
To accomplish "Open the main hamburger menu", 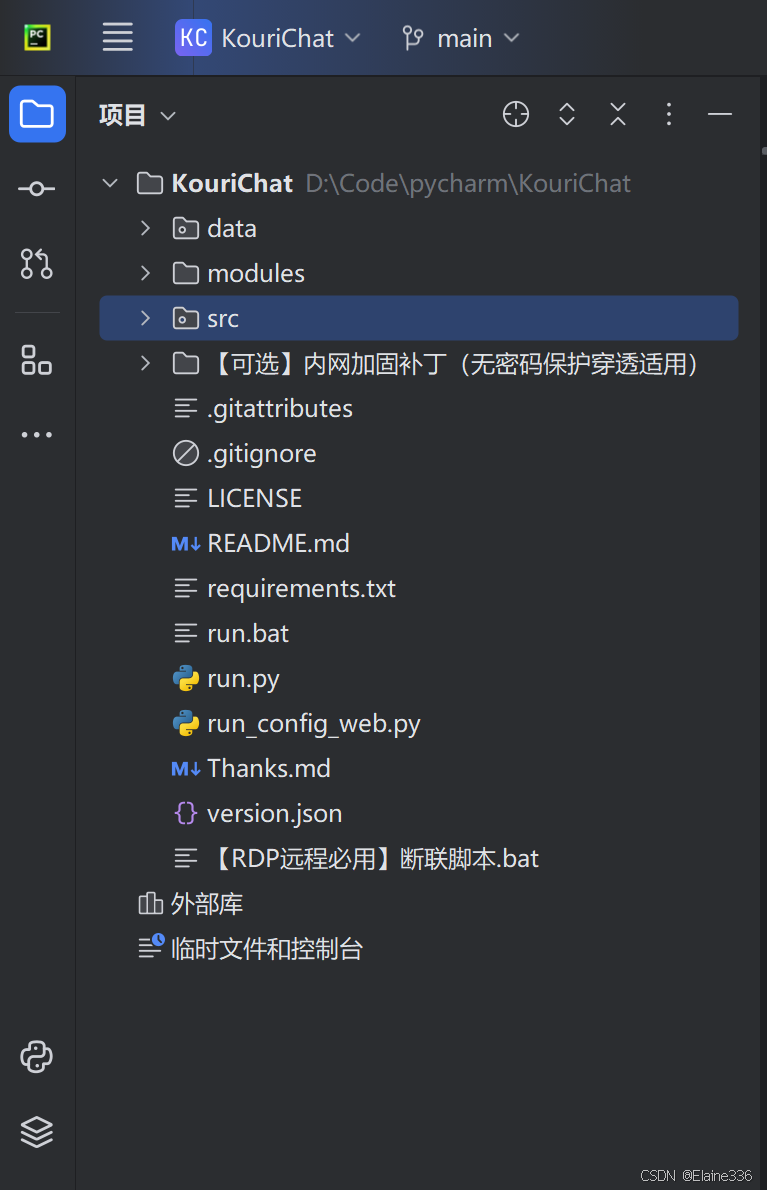I will tap(117, 37).
